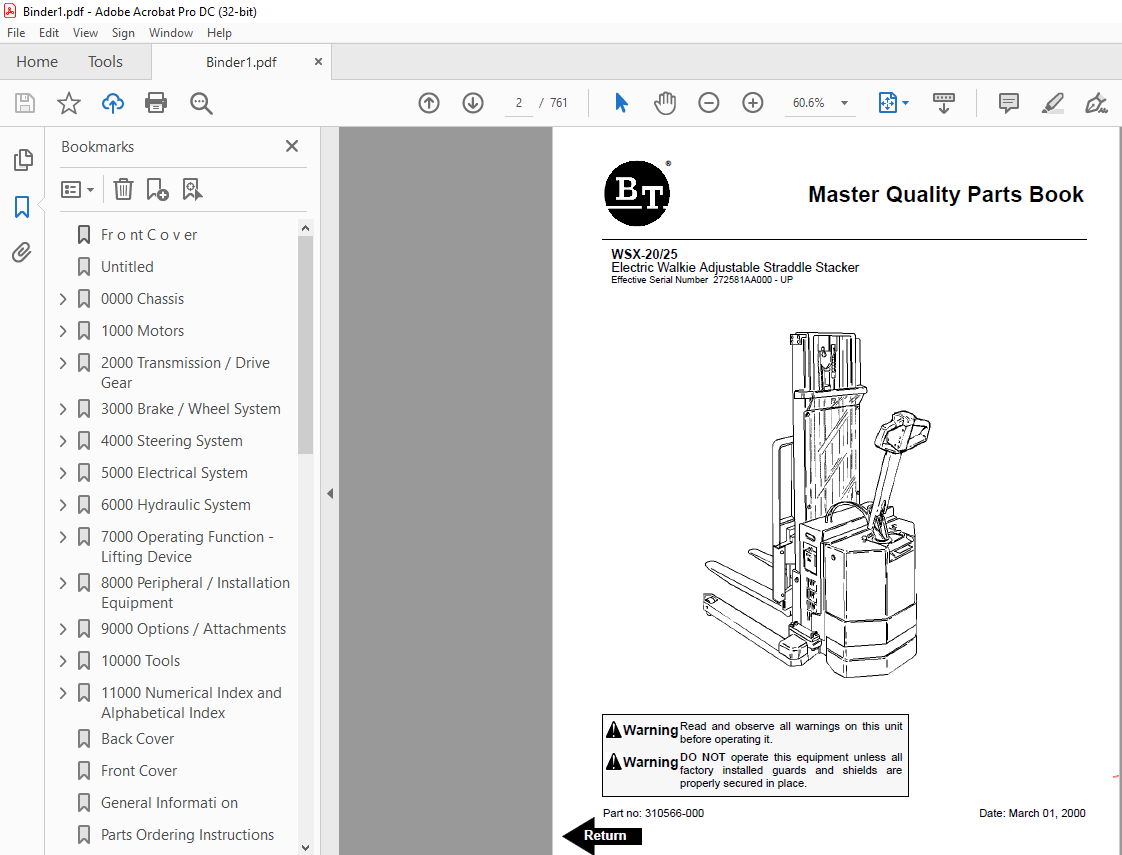Click the bookmarks panel scrollbar thumb
This screenshot has width=1122, height=855.
(306, 345)
